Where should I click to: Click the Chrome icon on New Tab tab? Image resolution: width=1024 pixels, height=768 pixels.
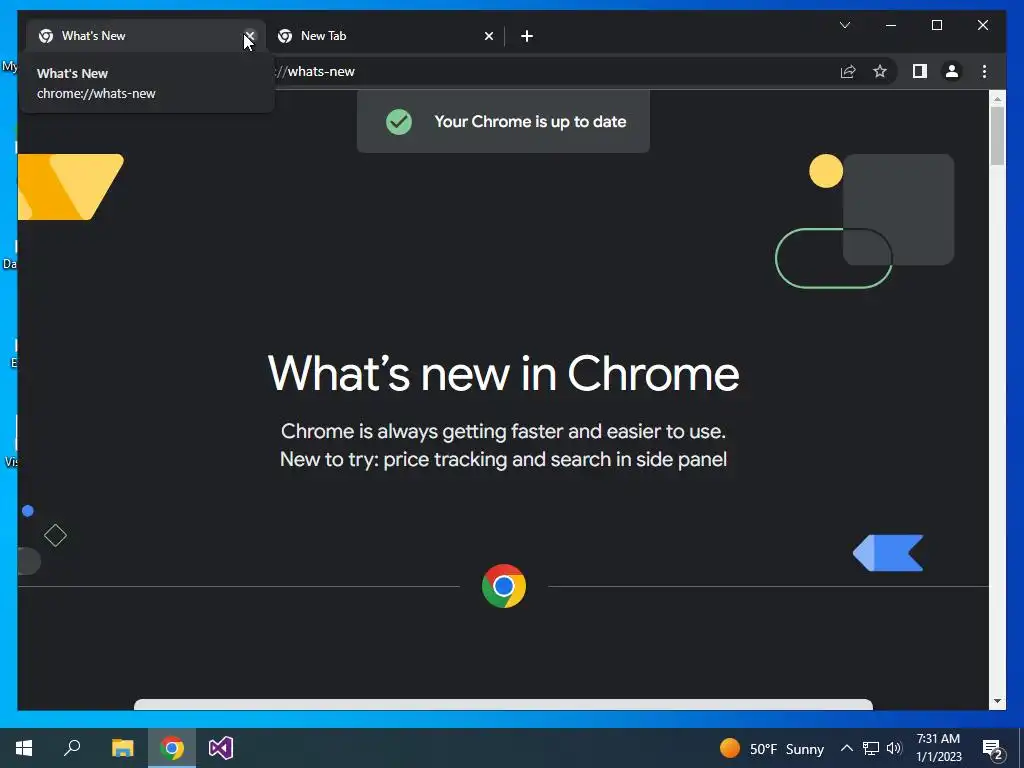click(x=285, y=36)
